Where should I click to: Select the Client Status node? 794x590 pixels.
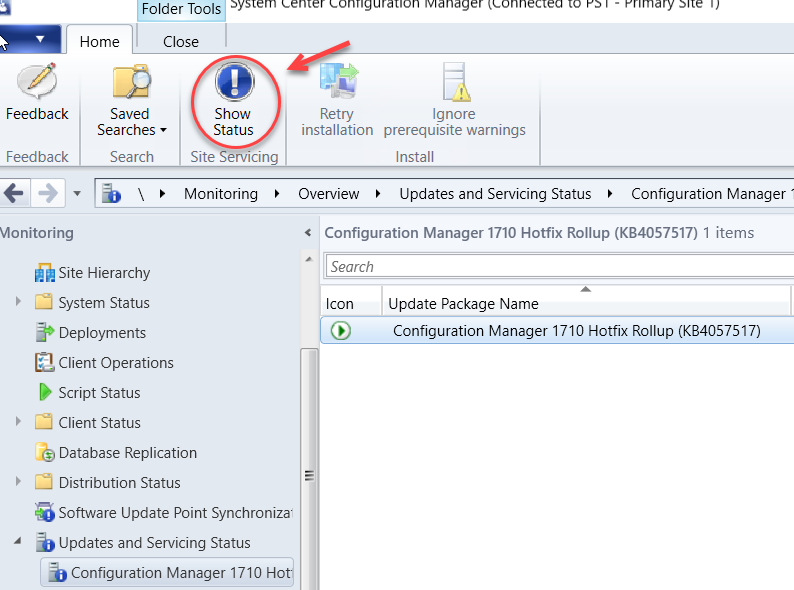coord(100,422)
